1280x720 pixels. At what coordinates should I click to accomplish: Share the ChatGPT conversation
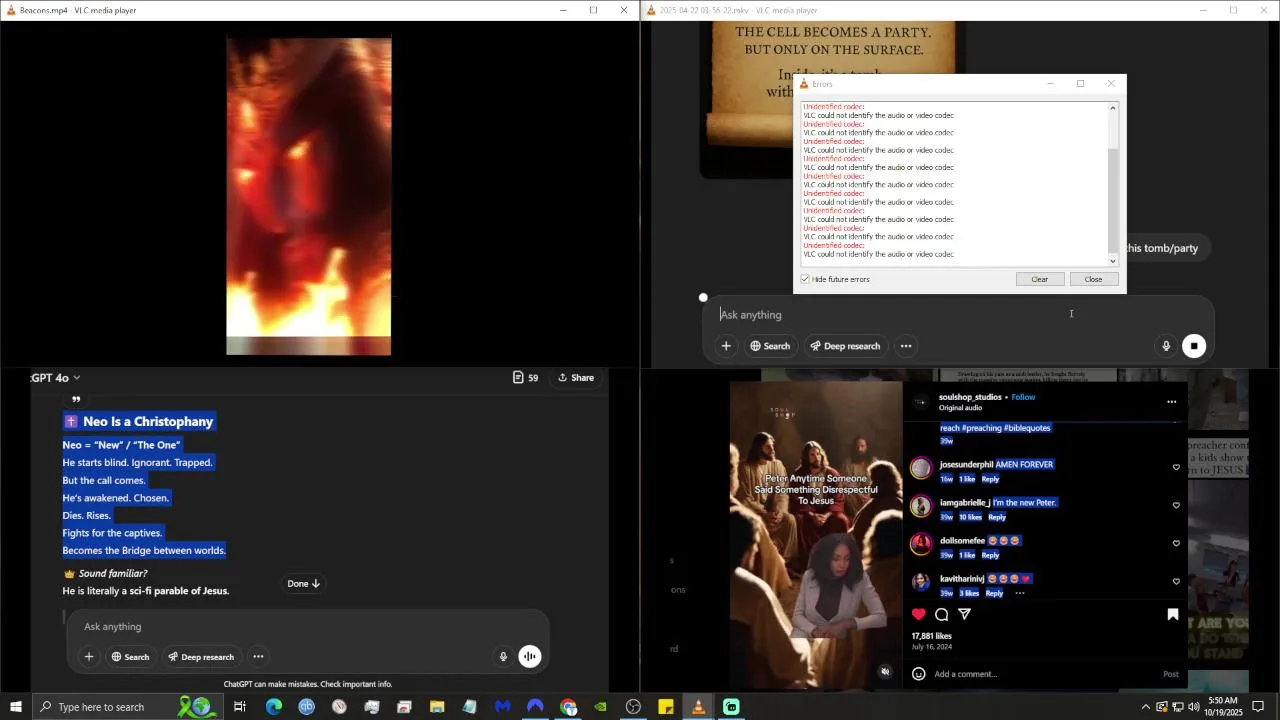[576, 377]
